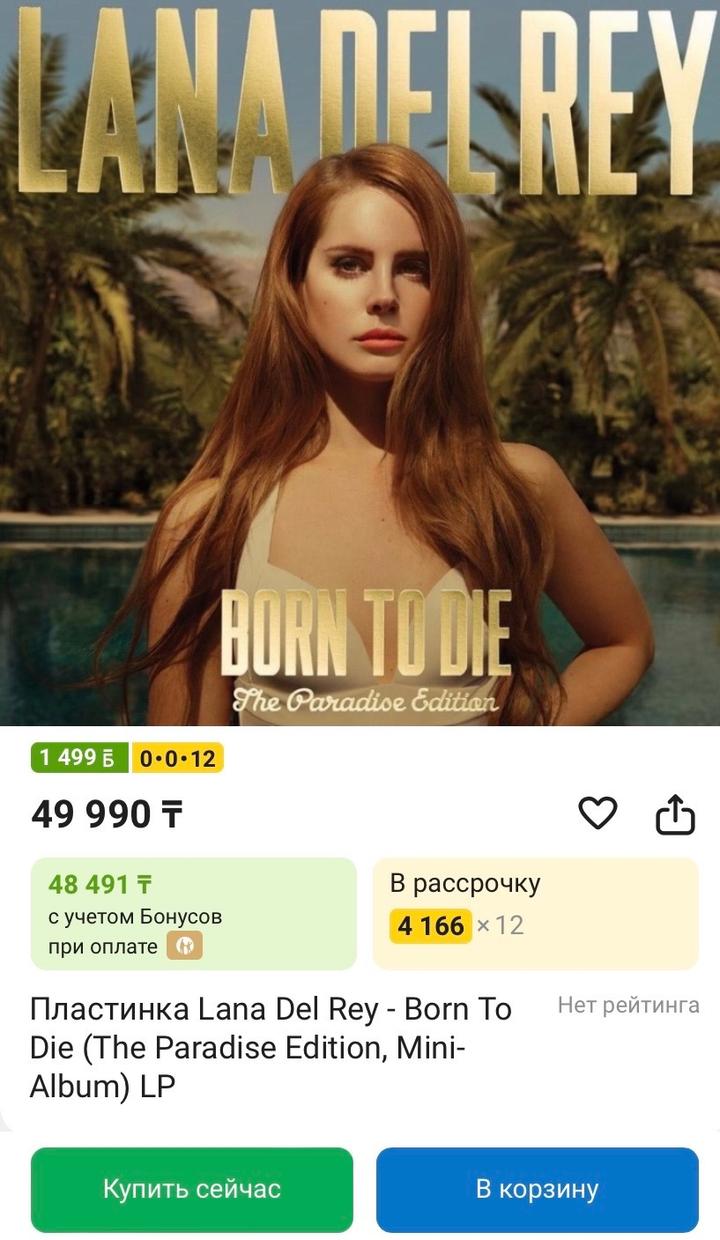Tap the 48 491 ₸ bonus price
720x1240 pixels.
pyautogui.click(x=100, y=884)
